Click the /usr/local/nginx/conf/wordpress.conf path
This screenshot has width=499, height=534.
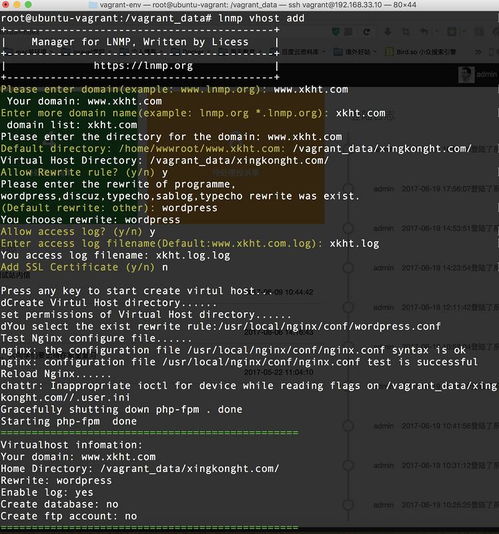click(x=329, y=327)
